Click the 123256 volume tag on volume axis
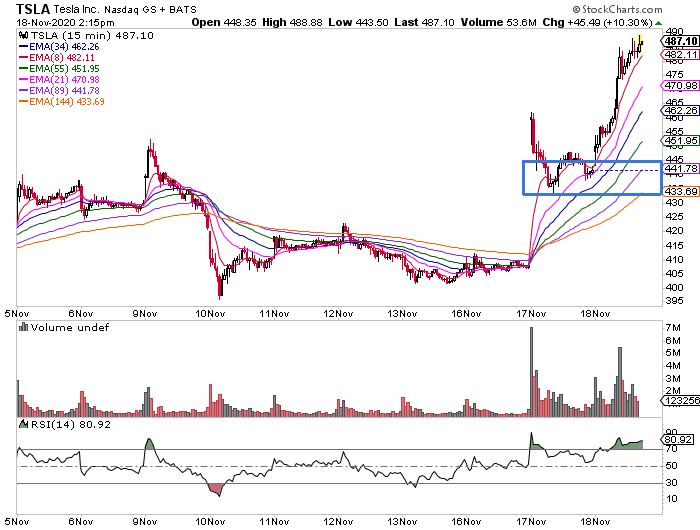700x530 pixels. click(680, 401)
